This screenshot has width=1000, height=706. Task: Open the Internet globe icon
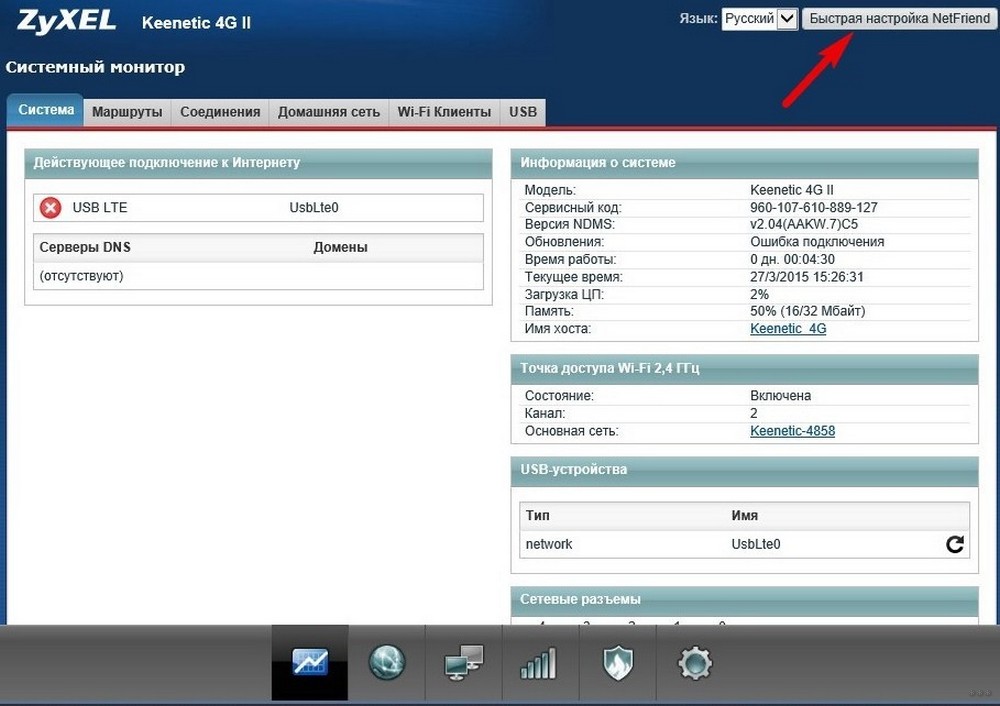387,663
